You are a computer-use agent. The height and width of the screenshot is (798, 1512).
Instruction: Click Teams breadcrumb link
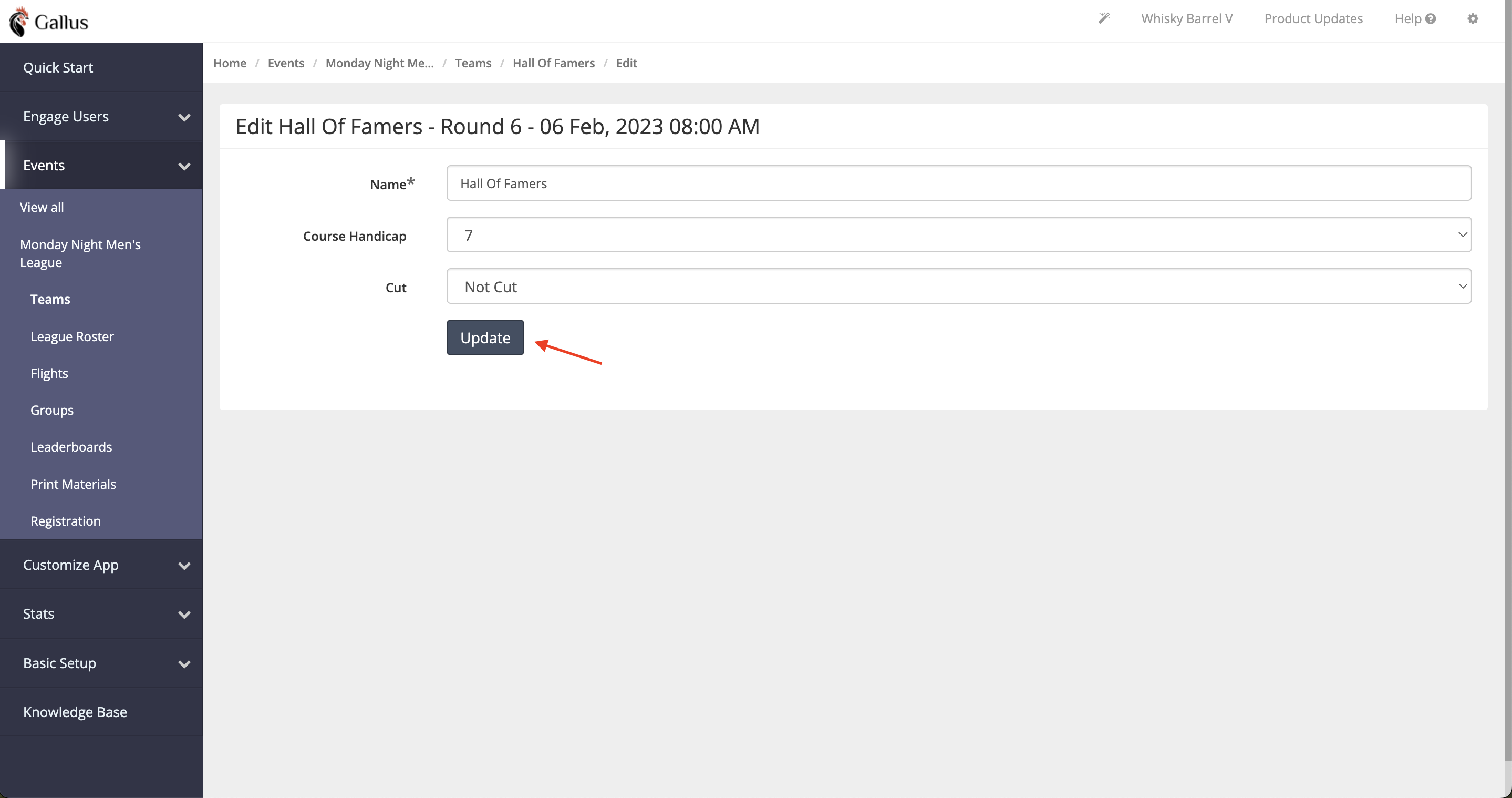(x=473, y=63)
